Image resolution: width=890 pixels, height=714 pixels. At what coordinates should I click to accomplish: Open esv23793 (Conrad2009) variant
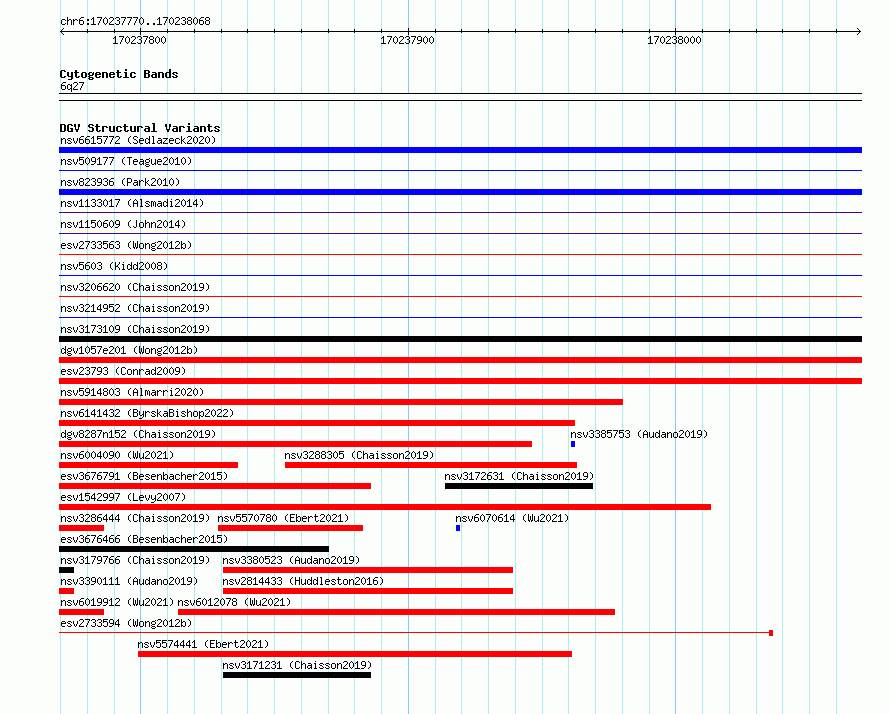click(x=123, y=371)
